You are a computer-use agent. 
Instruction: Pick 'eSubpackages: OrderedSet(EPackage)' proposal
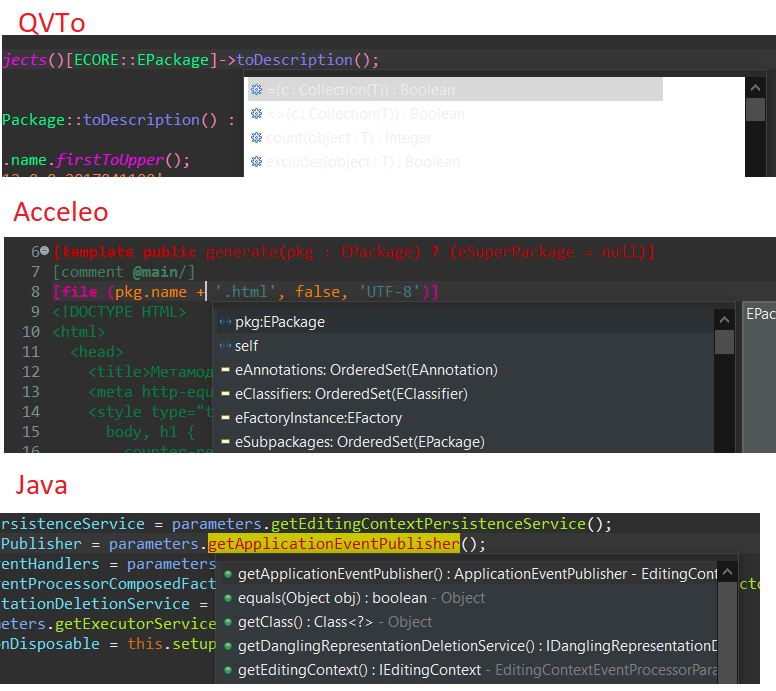pos(465,442)
